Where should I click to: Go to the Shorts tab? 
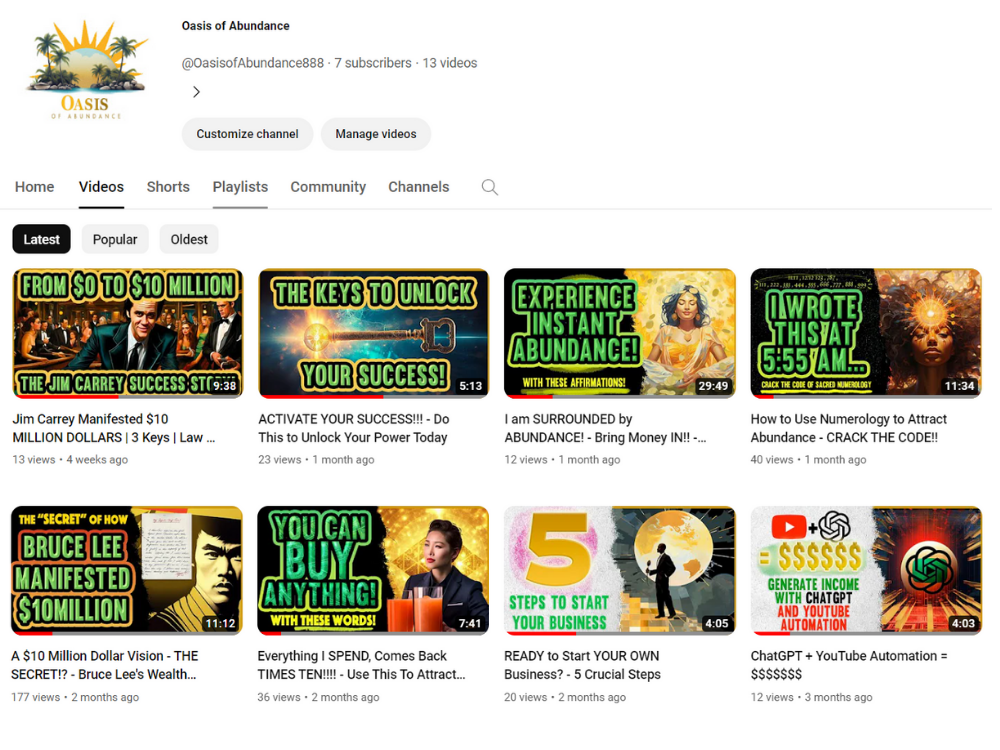(168, 187)
